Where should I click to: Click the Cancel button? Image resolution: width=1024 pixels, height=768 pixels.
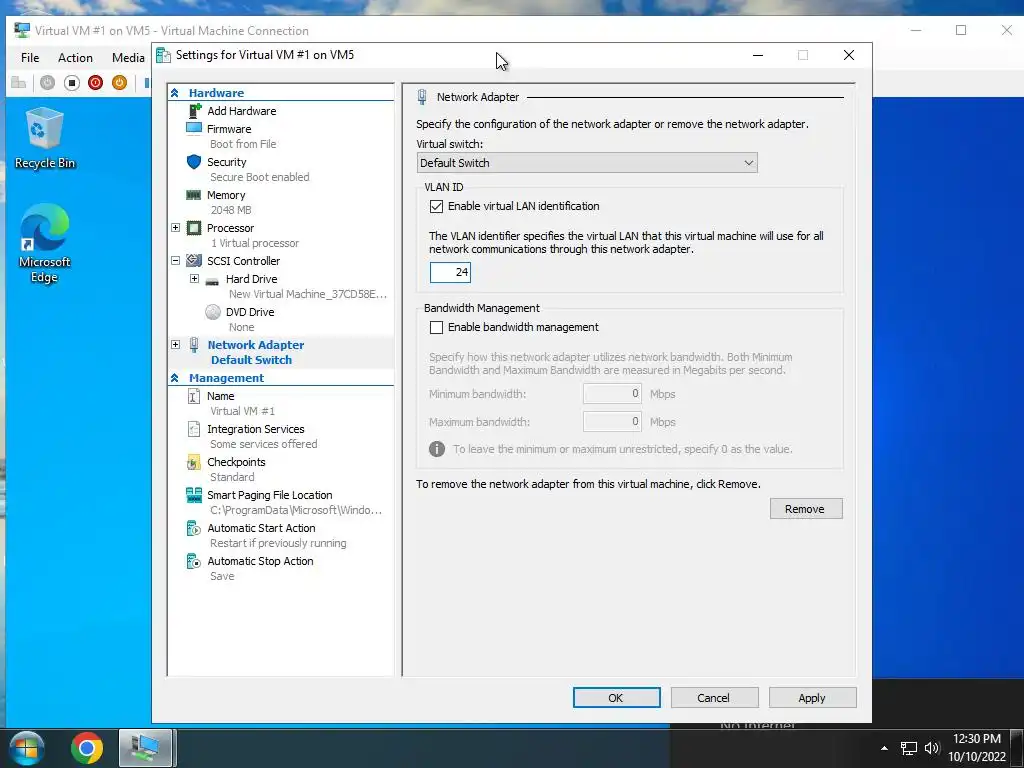point(714,697)
